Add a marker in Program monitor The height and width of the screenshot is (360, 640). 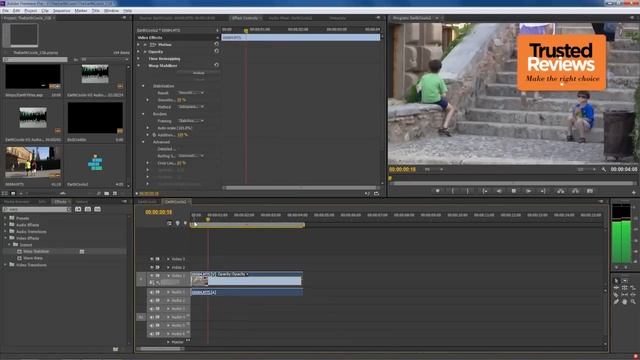tap(438, 191)
